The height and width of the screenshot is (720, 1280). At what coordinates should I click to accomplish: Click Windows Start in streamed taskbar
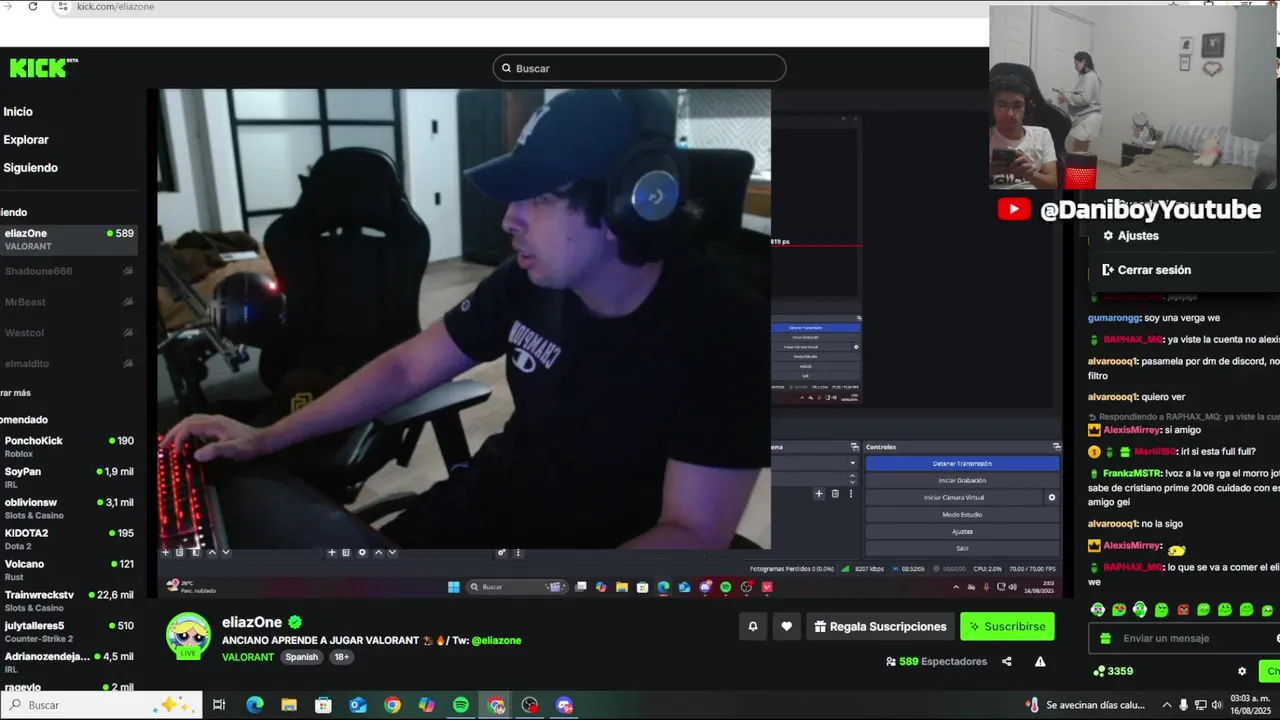(454, 587)
